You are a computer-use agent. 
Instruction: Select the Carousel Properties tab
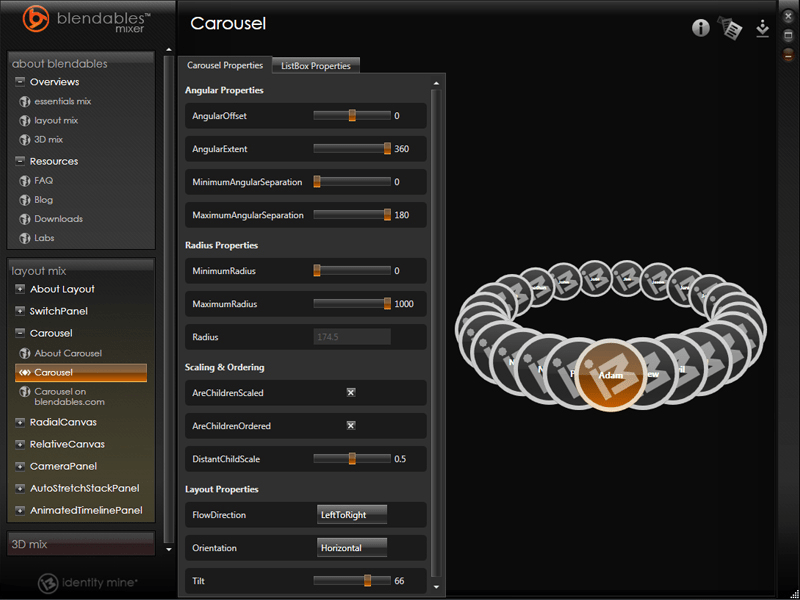(x=224, y=65)
